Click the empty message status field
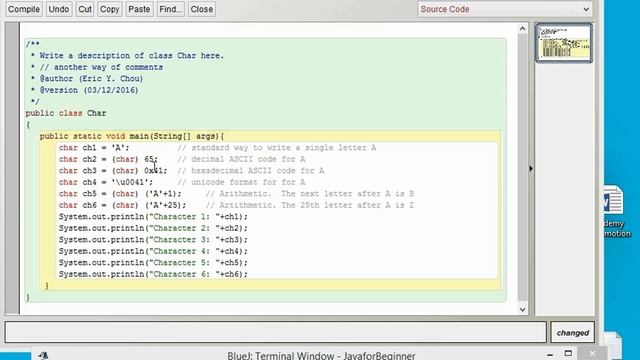This screenshot has width=640, height=360. [276, 332]
